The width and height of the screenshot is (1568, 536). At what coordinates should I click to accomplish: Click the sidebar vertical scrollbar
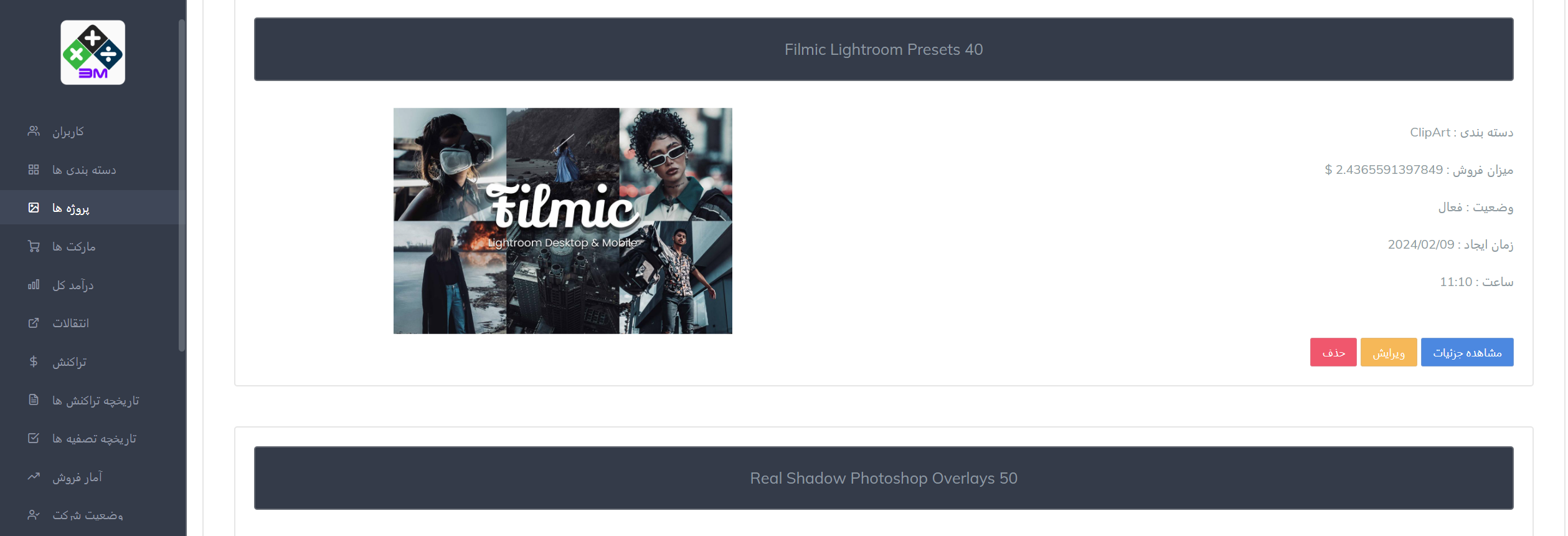coord(182,186)
